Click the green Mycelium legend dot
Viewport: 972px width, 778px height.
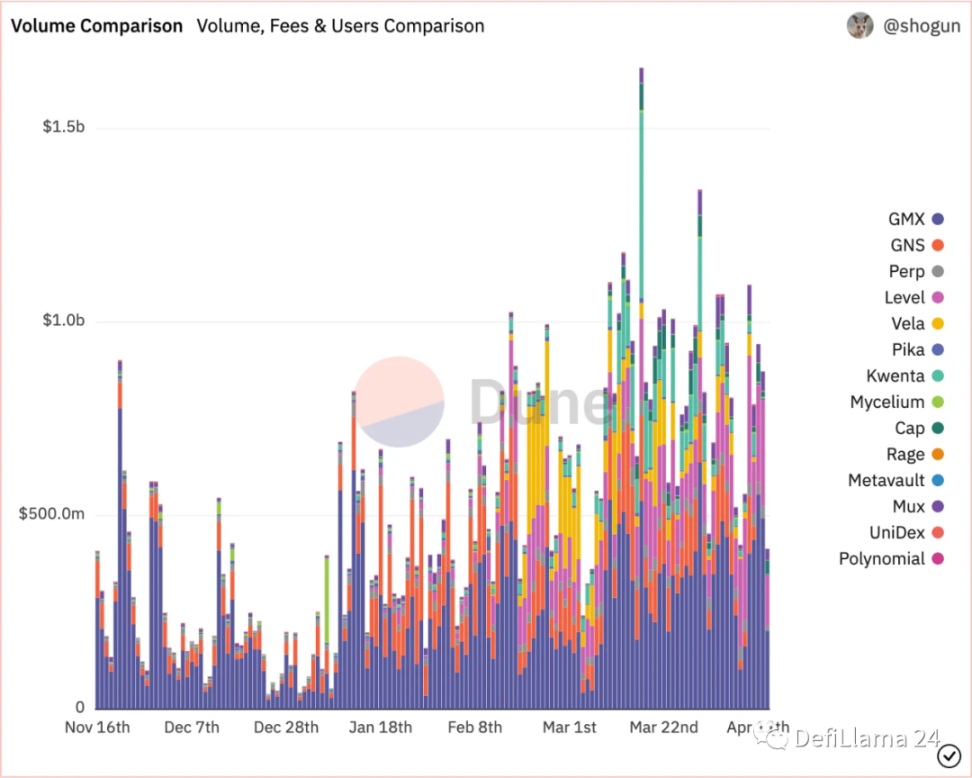pyautogui.click(x=937, y=402)
